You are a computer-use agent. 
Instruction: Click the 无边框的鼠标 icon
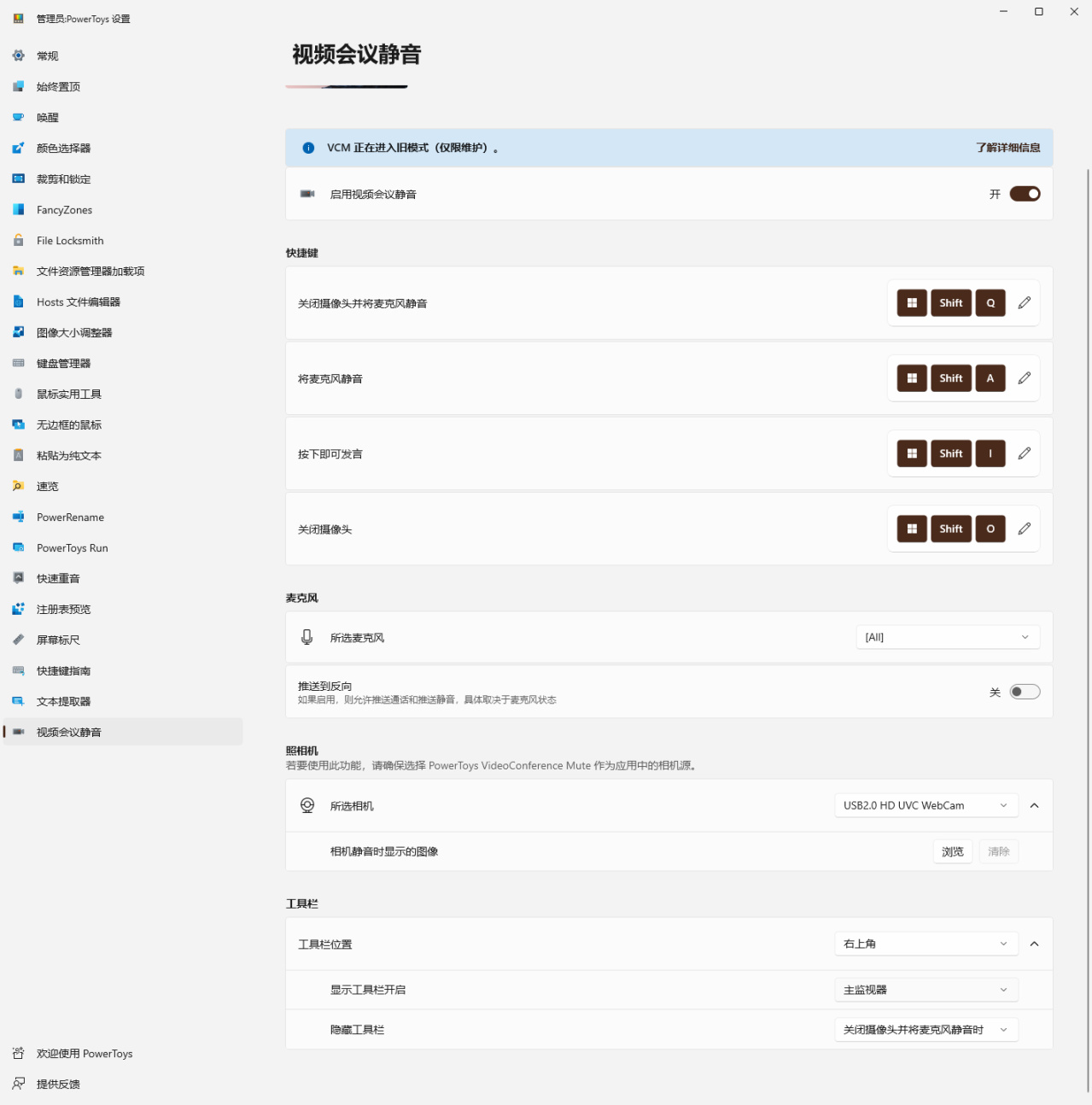coord(19,424)
